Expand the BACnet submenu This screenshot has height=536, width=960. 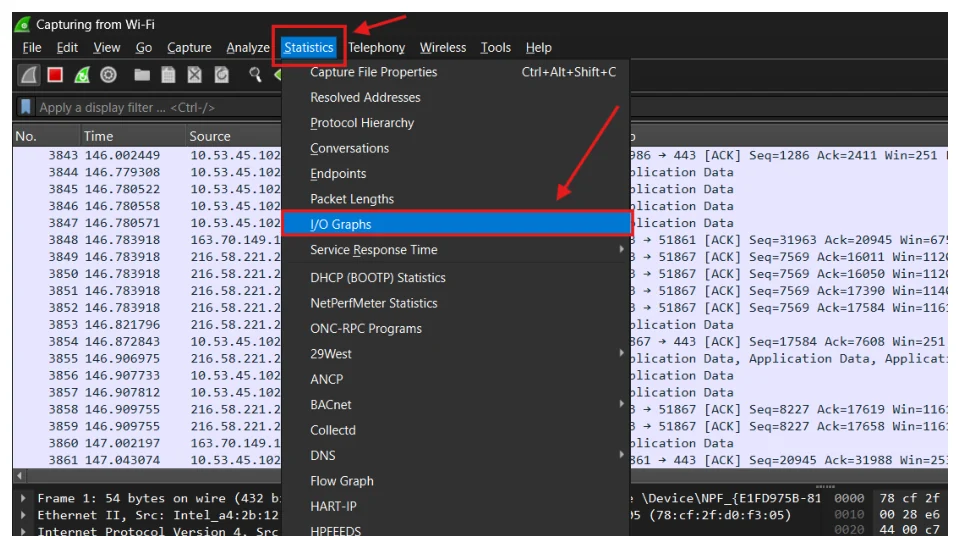pos(456,405)
